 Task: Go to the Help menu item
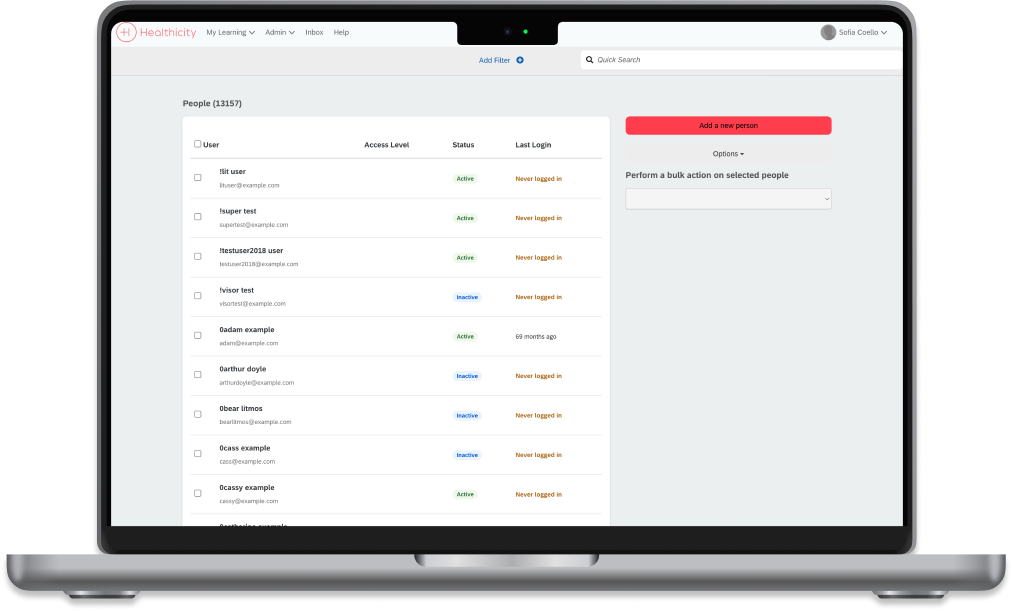[x=341, y=32]
